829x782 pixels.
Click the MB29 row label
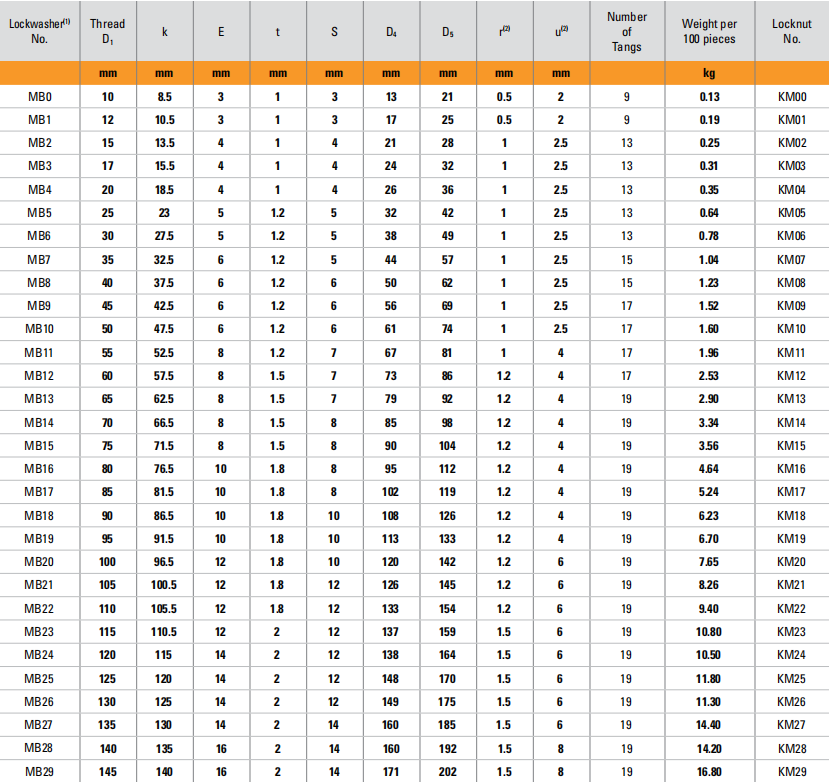[40, 771]
